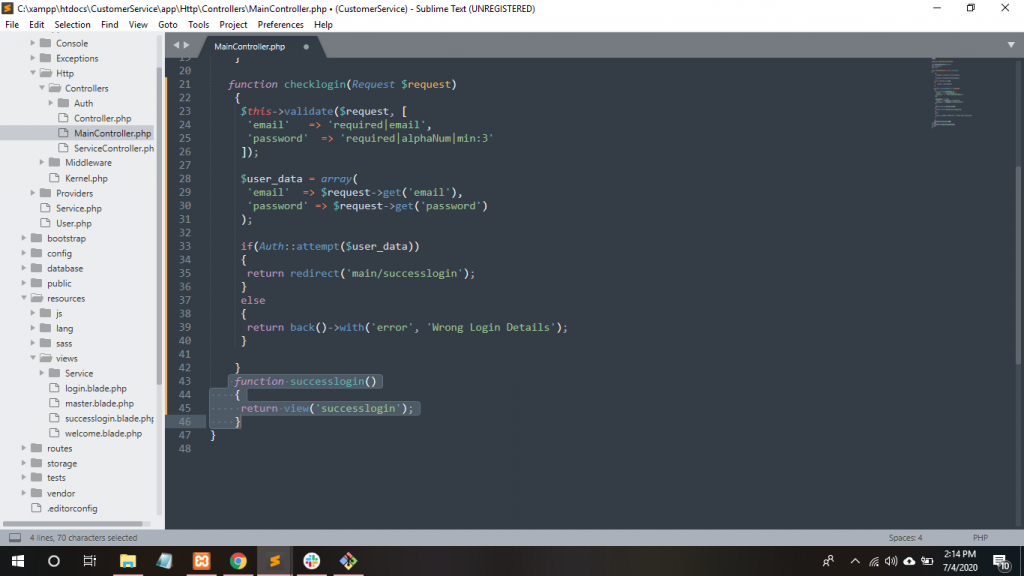This screenshot has height=576, width=1024.
Task: Click Spaces: 4 indentation setting
Action: (905, 538)
